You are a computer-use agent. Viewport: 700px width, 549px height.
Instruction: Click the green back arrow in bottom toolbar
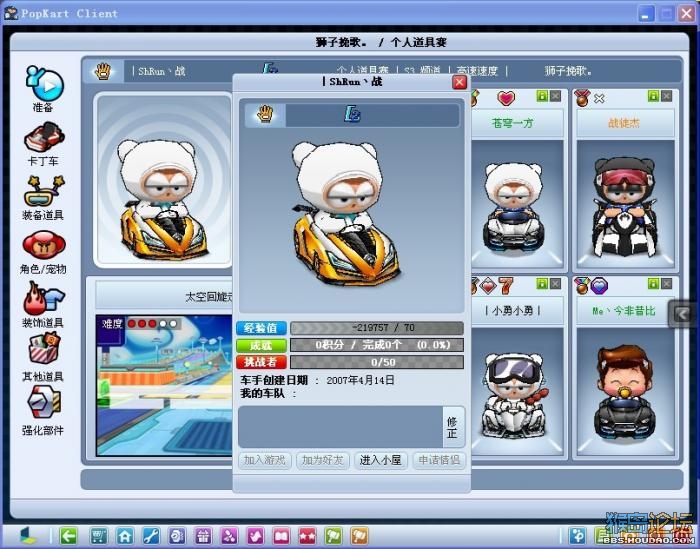[x=68, y=536]
